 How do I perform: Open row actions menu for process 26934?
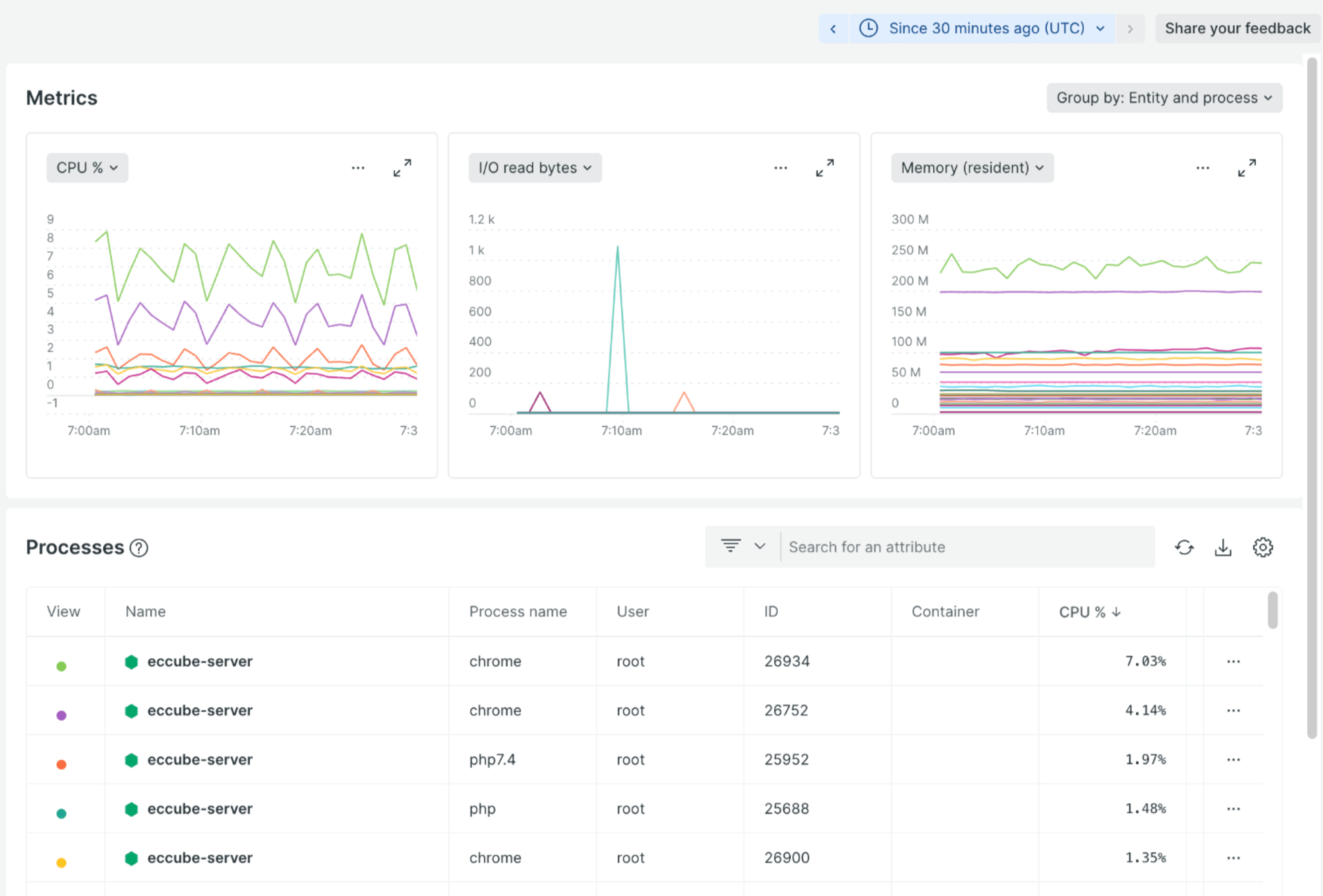[1234, 661]
